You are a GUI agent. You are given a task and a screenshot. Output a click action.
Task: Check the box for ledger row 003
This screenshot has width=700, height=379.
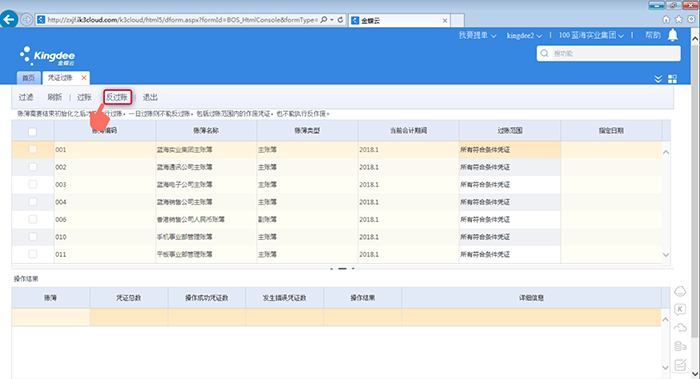point(33,184)
